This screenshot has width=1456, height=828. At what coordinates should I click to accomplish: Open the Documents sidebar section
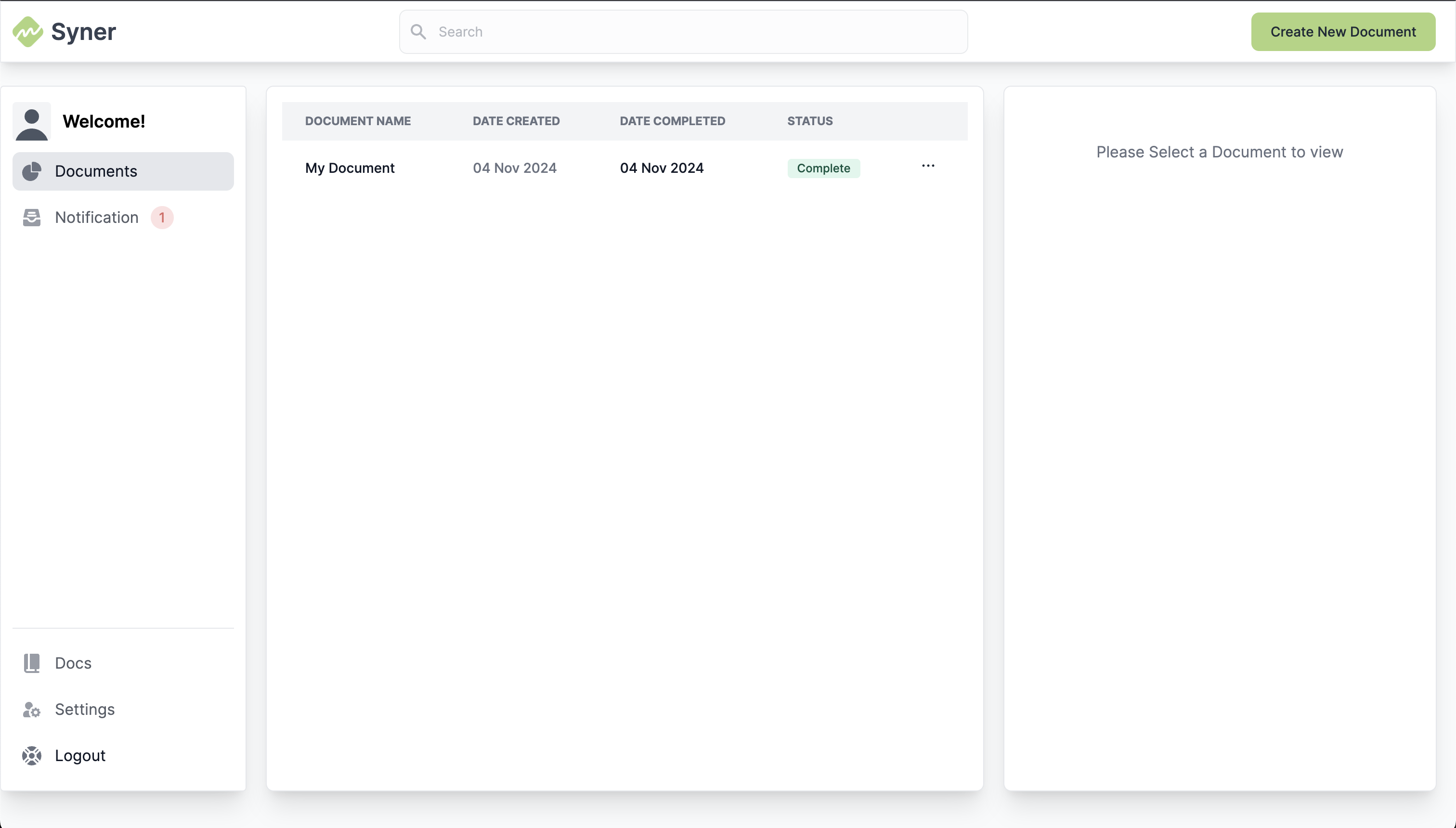[x=96, y=171]
